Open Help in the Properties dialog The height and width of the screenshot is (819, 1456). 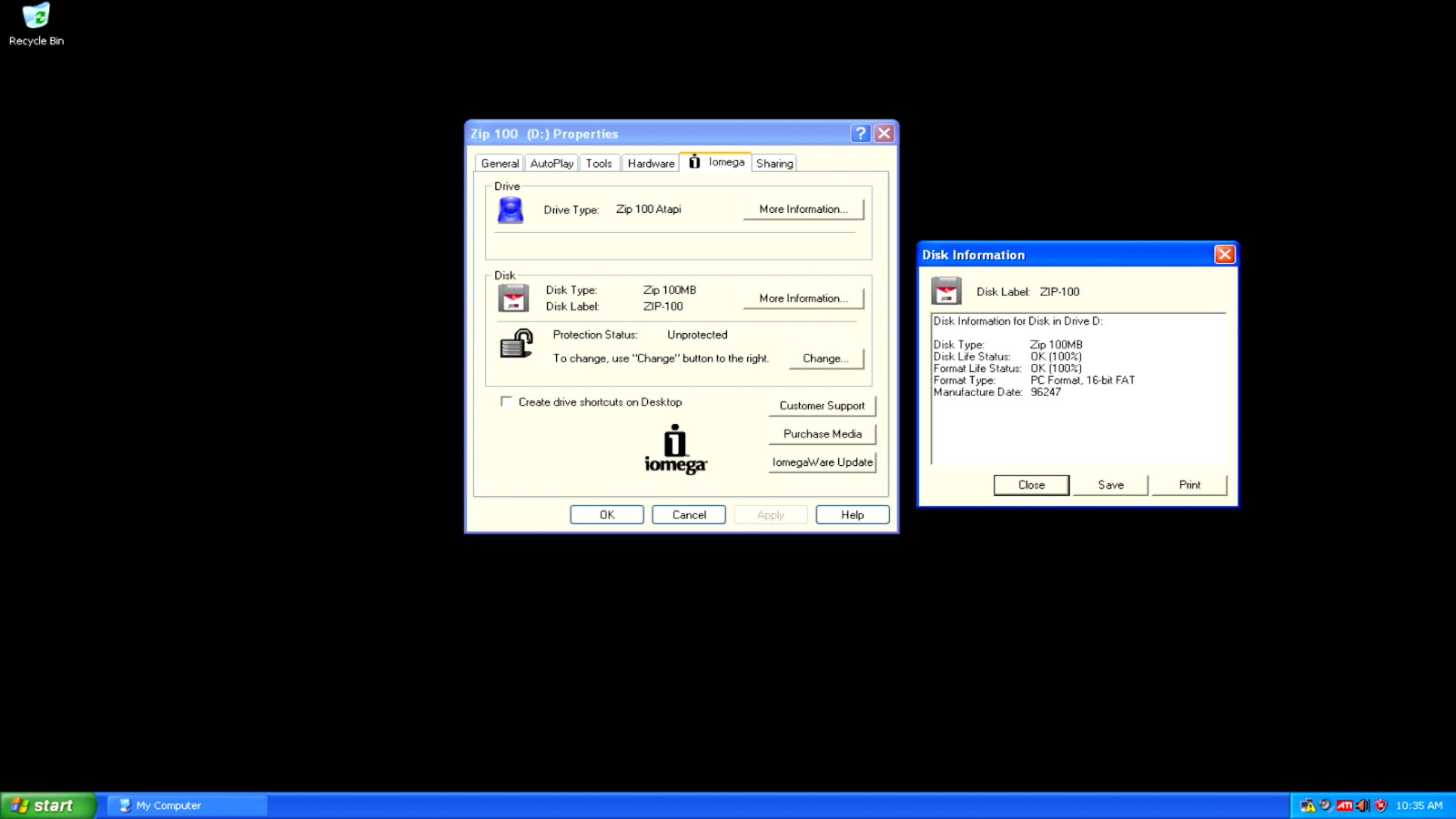[x=853, y=515]
